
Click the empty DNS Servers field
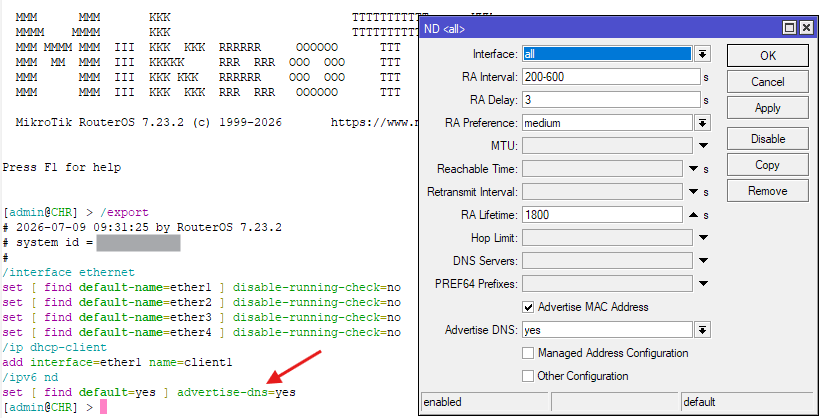click(x=607, y=261)
